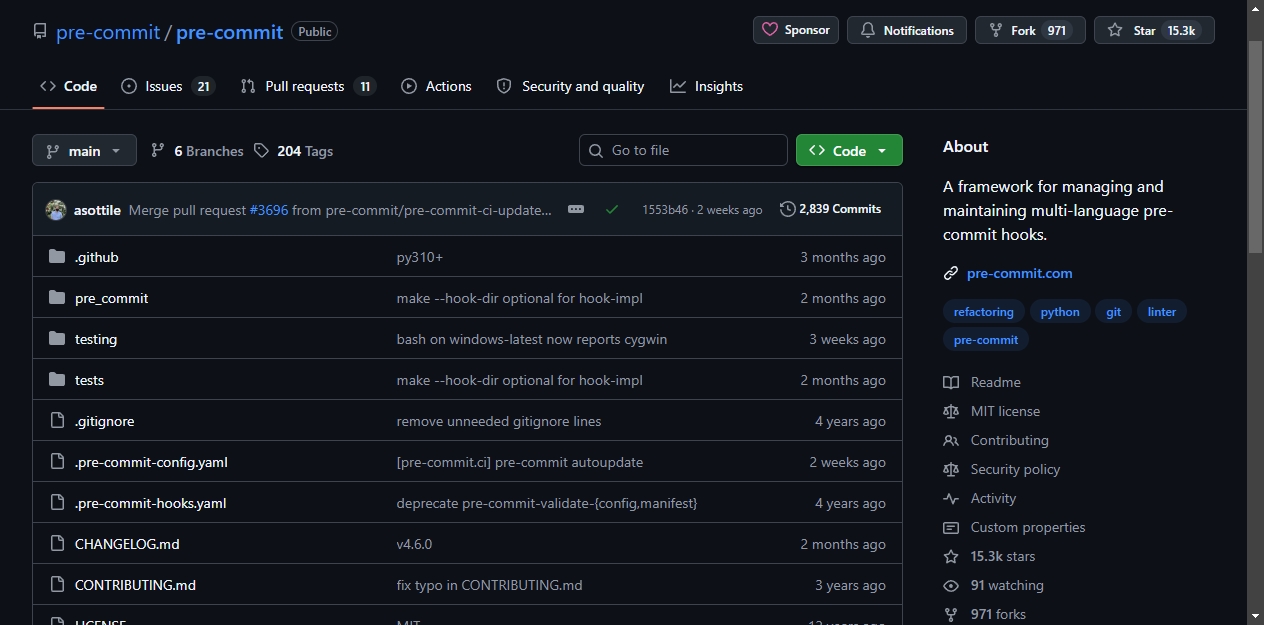Open the Notifications bell button
The height and width of the screenshot is (625, 1264).
[907, 30]
